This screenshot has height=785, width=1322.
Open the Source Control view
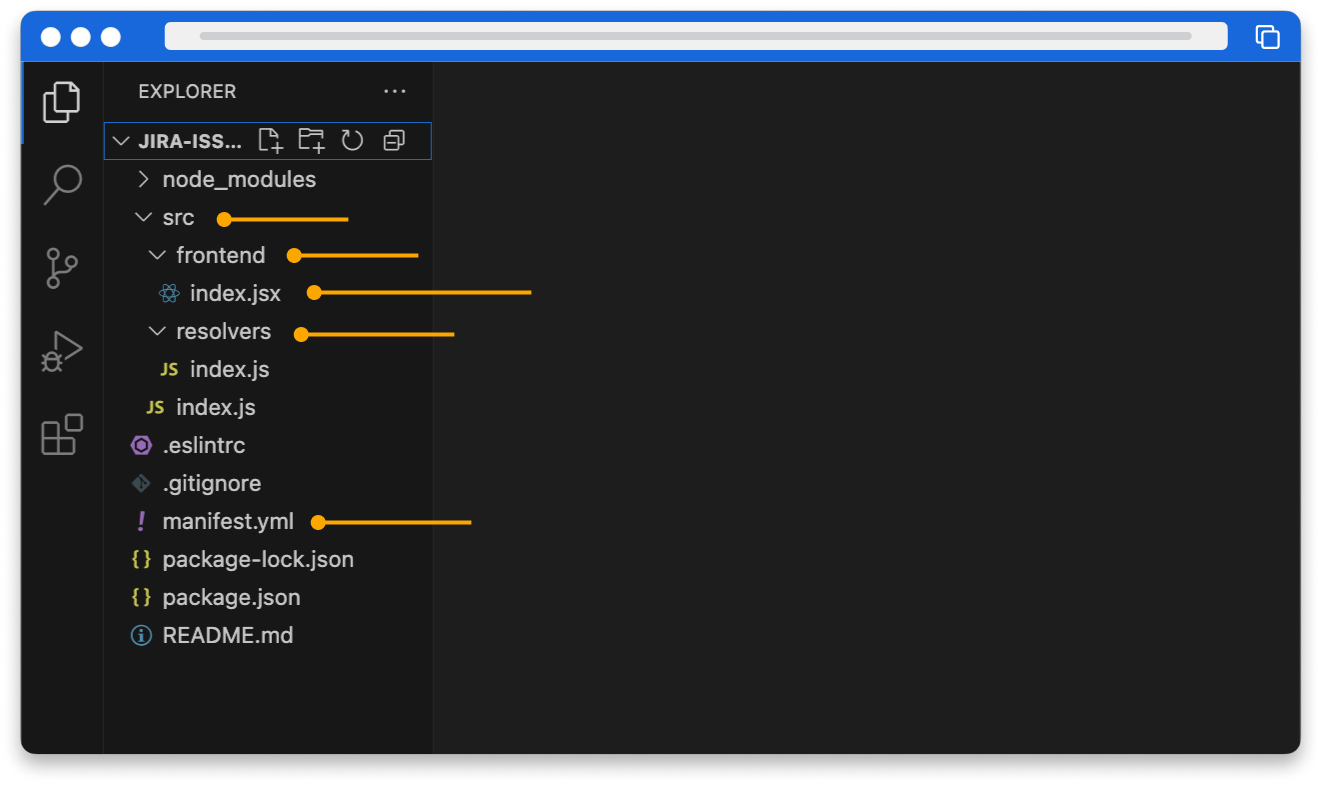[62, 268]
